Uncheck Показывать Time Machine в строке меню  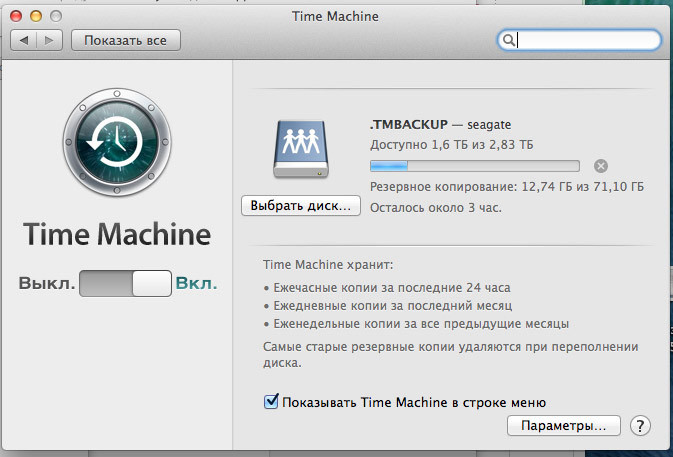point(270,402)
